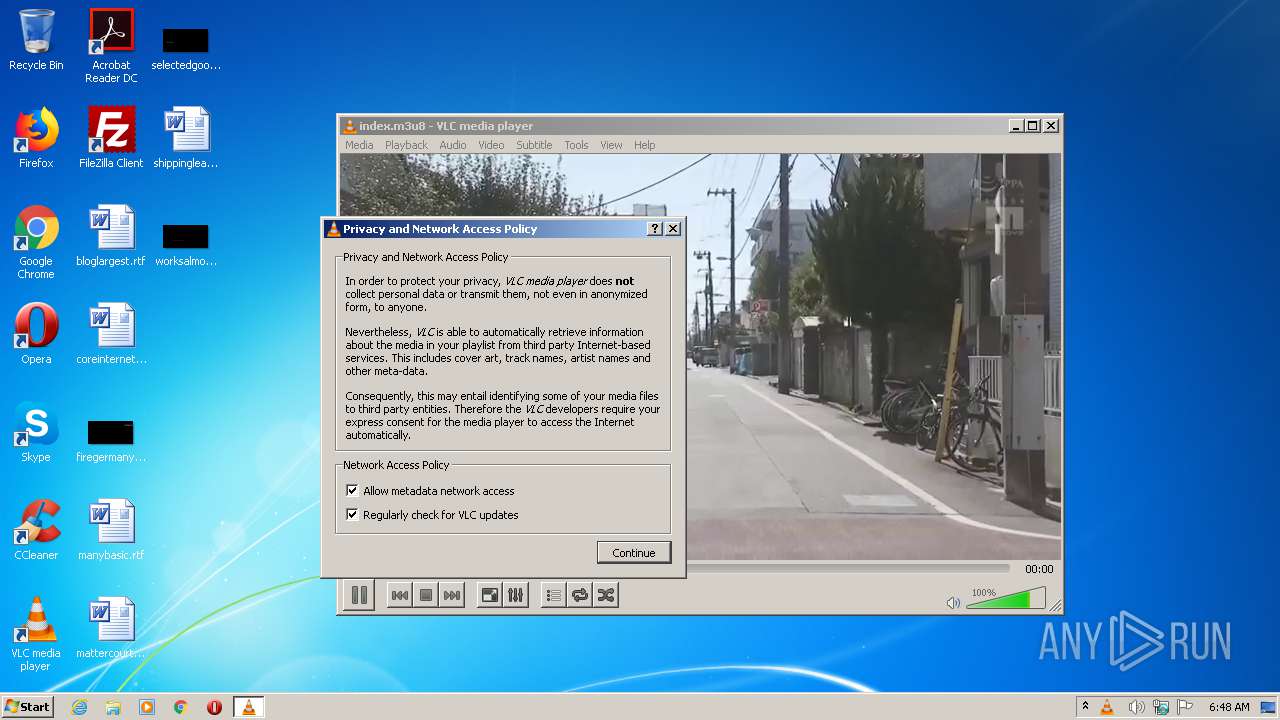Open Chrome from the taskbar

click(181, 707)
